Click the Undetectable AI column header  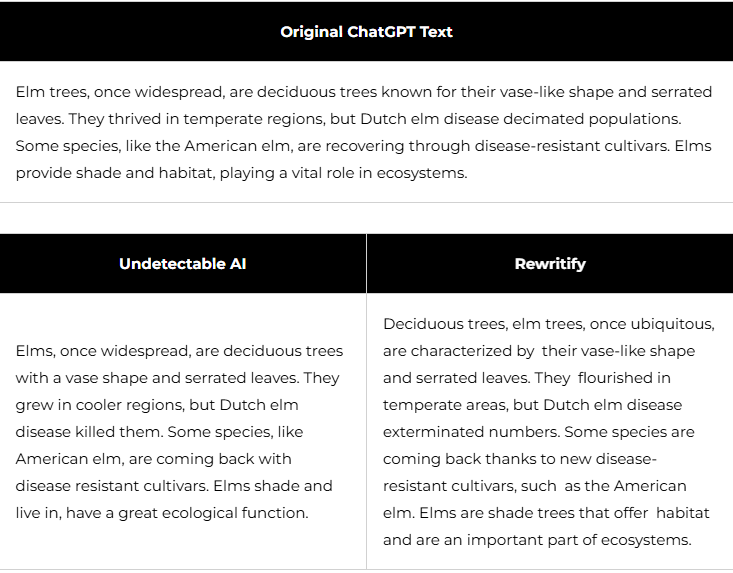(182, 264)
